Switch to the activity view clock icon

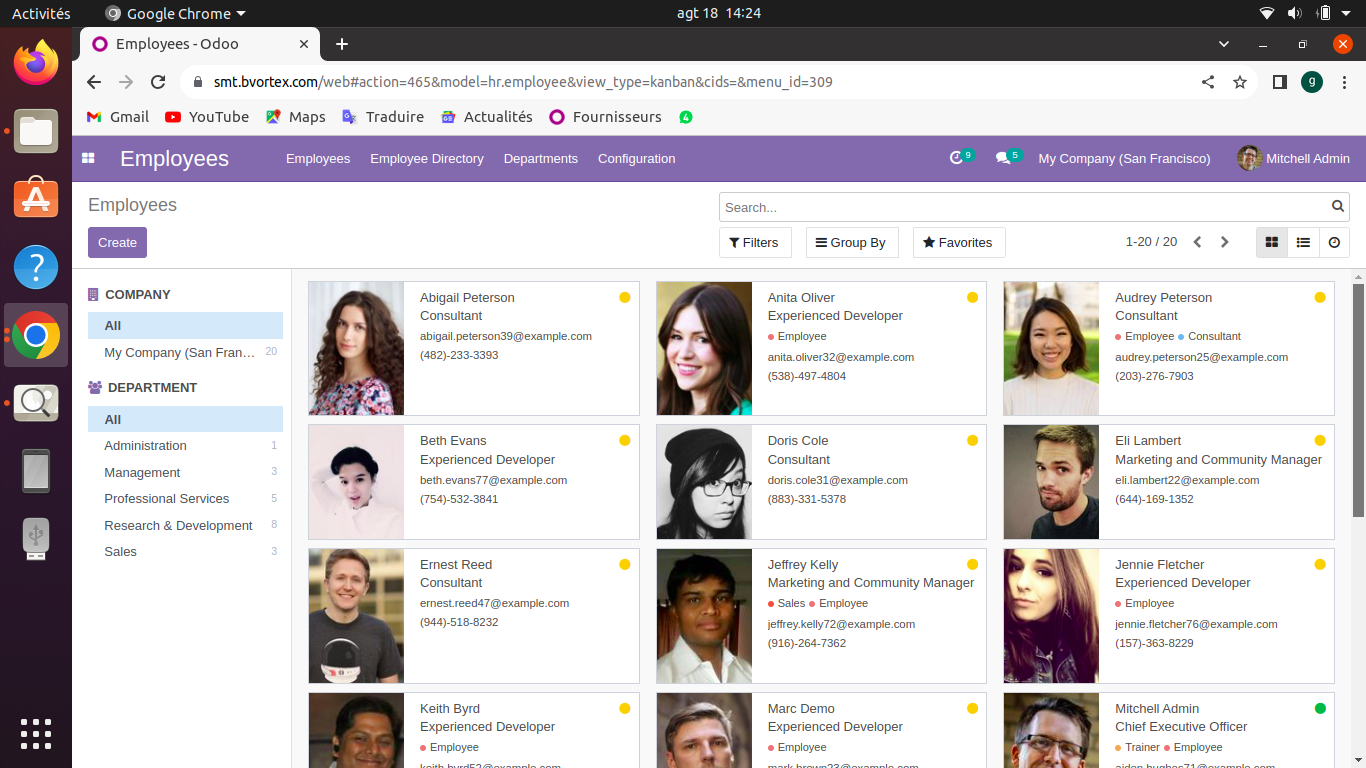tap(1334, 242)
